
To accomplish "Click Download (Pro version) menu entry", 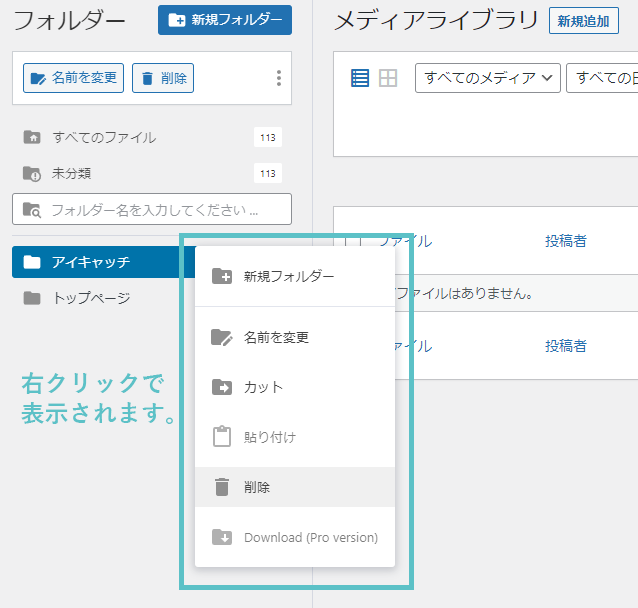I will (310, 537).
